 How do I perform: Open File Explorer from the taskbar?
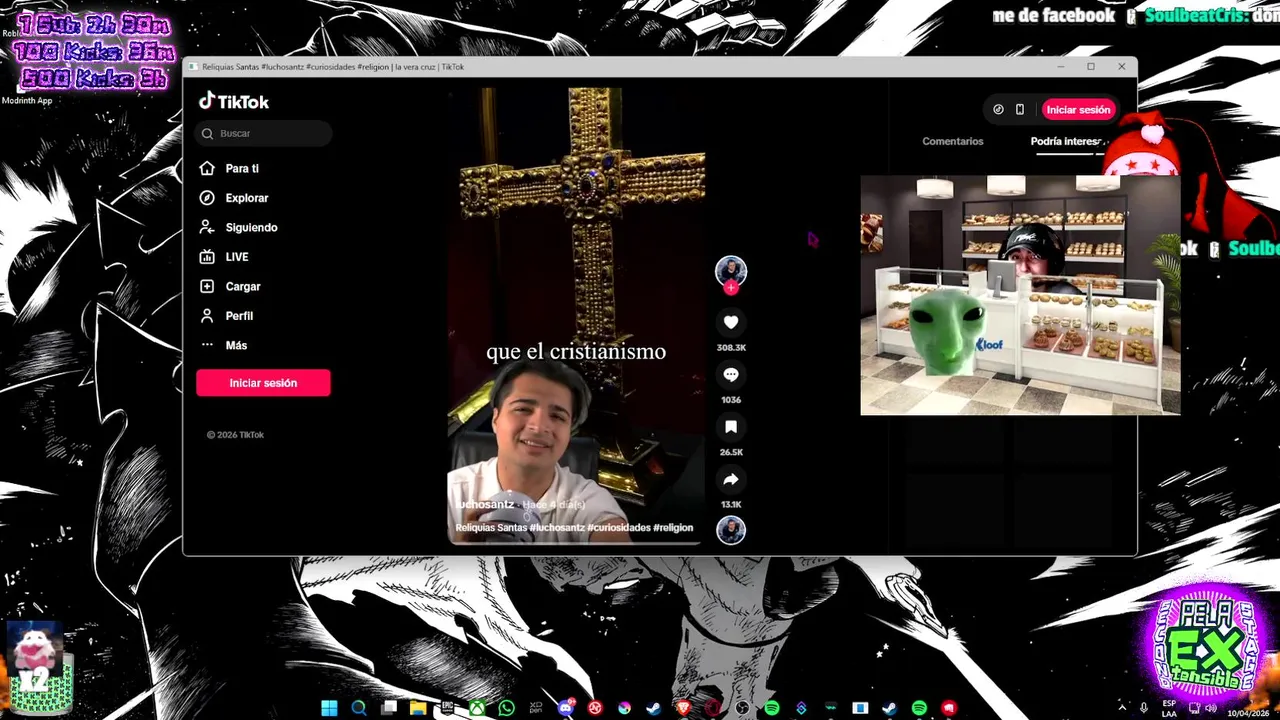tap(418, 708)
